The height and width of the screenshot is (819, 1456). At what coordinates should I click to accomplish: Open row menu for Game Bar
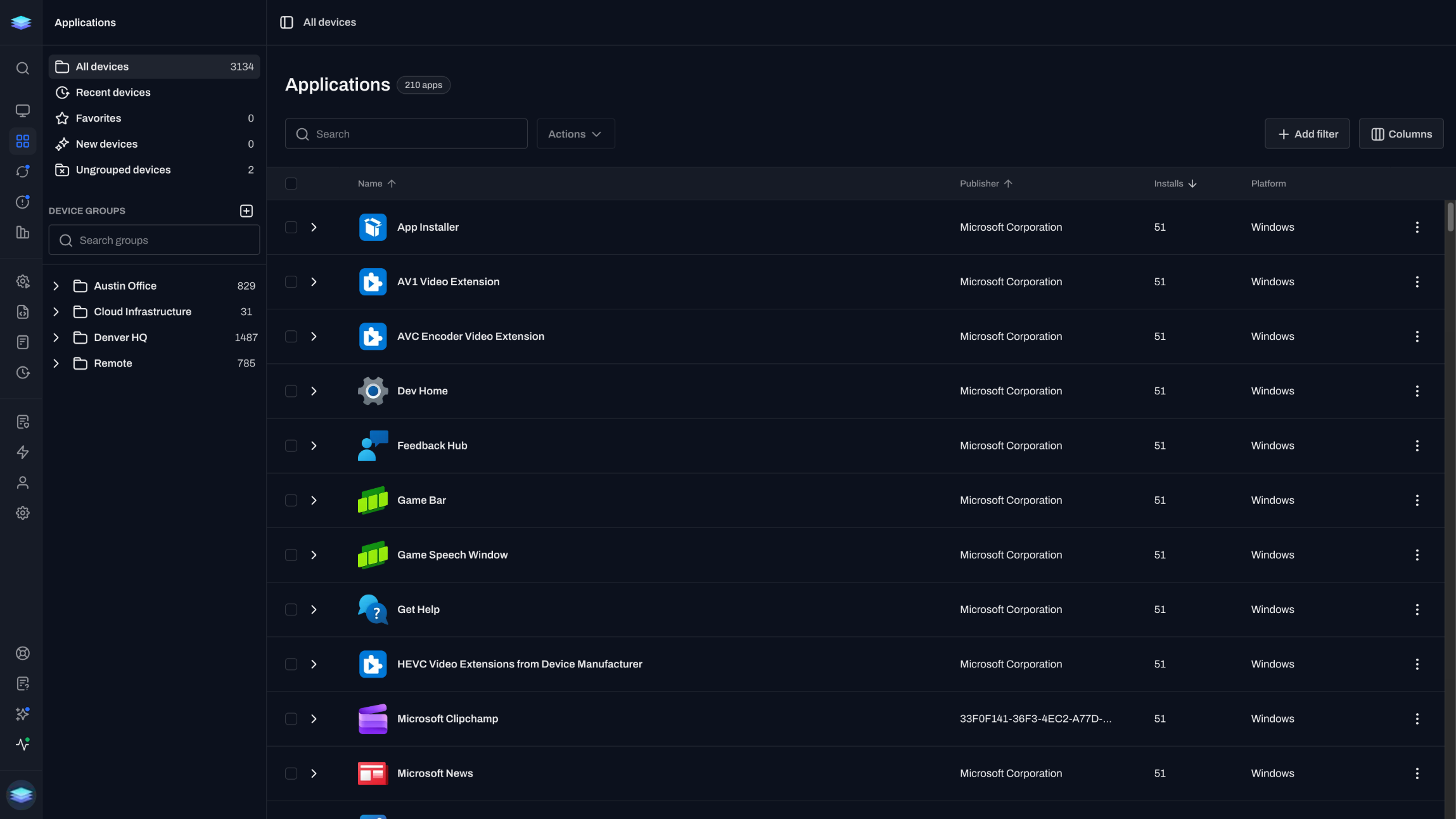1417,500
